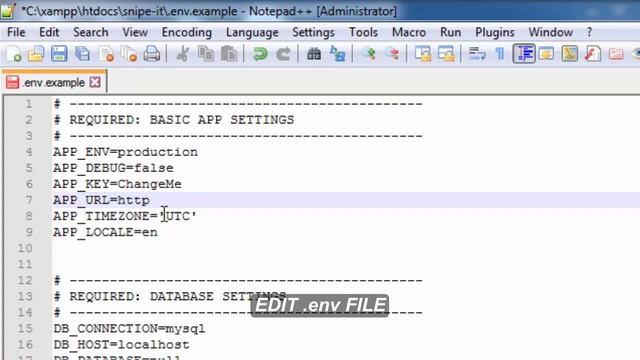Image resolution: width=640 pixels, height=360 pixels.
Task: Click line number 7 in margin
Action: coord(29,200)
